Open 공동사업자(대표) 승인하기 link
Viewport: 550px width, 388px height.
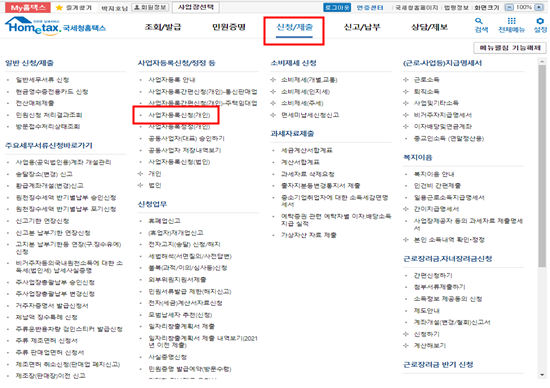pyautogui.click(x=186, y=138)
